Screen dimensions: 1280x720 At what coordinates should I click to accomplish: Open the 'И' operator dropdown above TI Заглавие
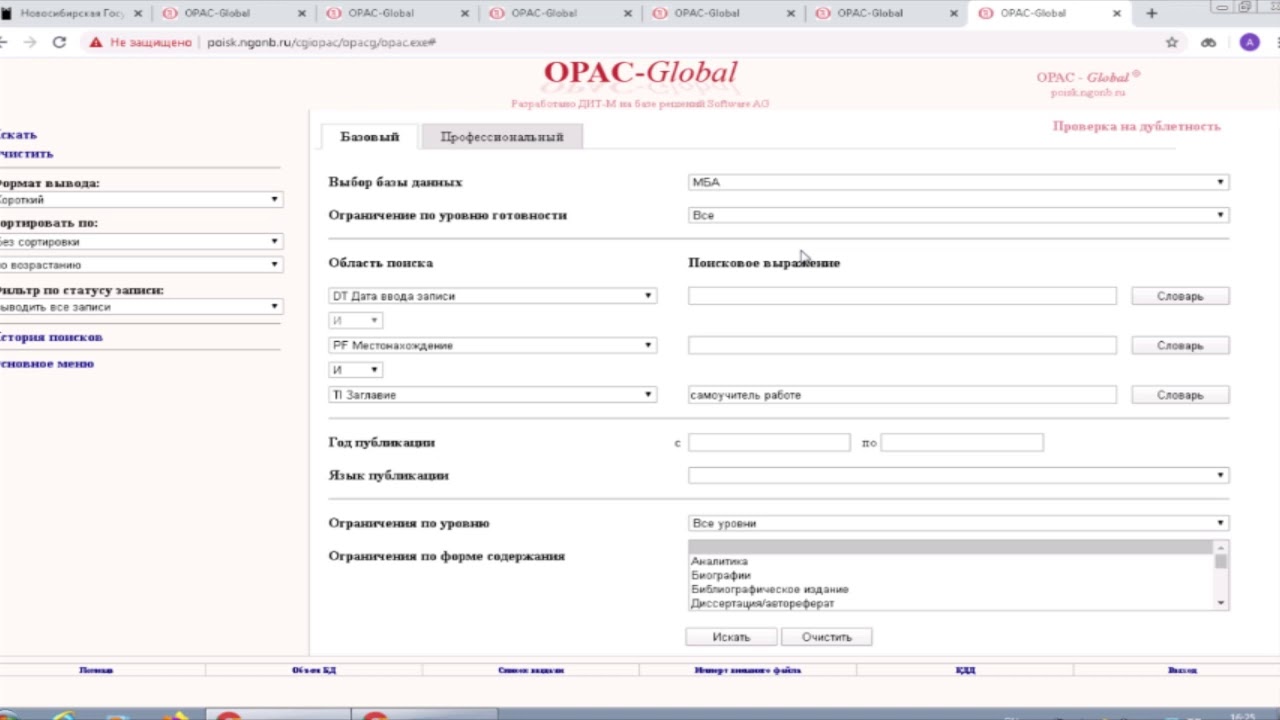355,370
